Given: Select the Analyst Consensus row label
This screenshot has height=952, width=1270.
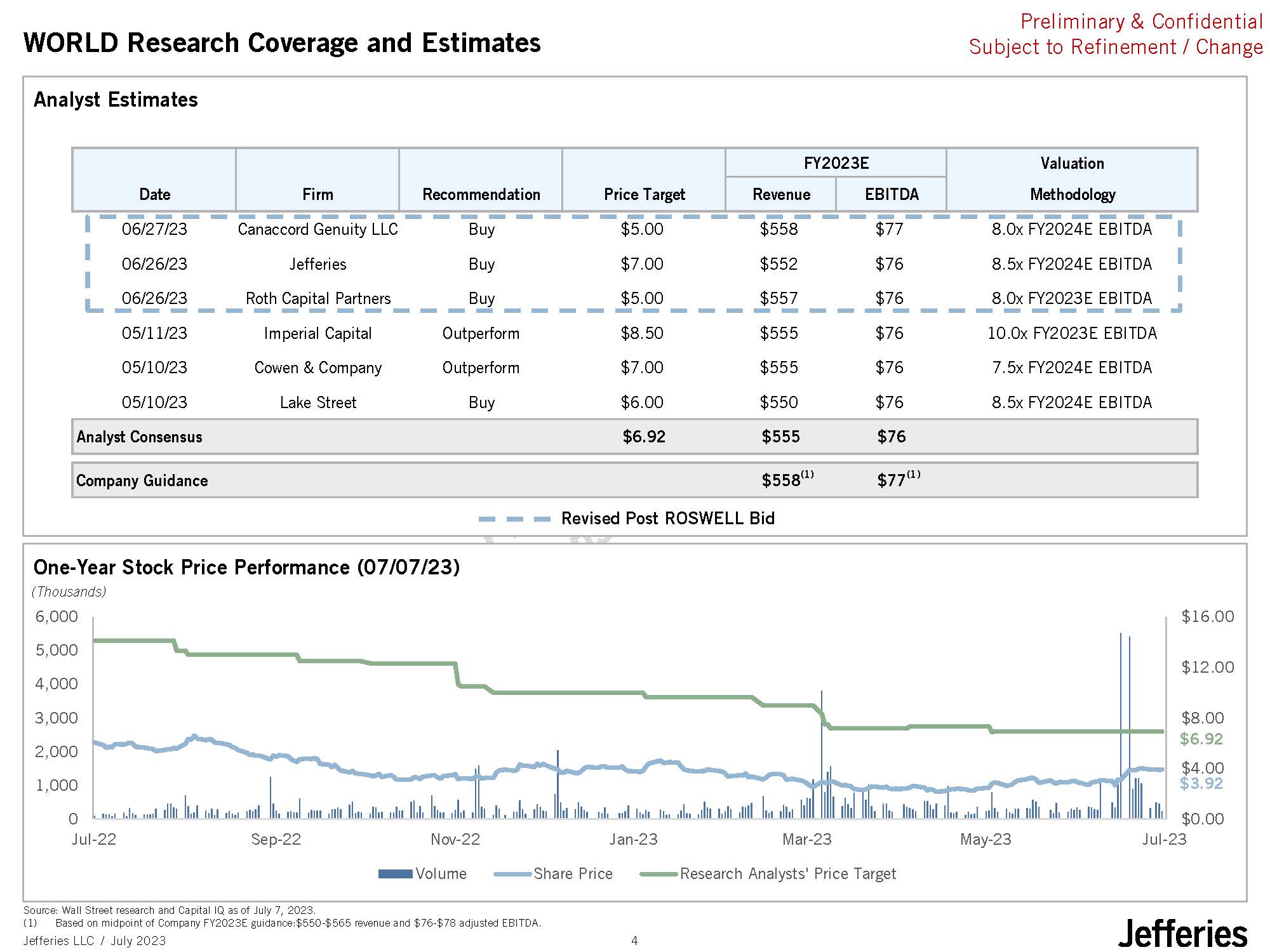Looking at the screenshot, I should coord(140,437).
